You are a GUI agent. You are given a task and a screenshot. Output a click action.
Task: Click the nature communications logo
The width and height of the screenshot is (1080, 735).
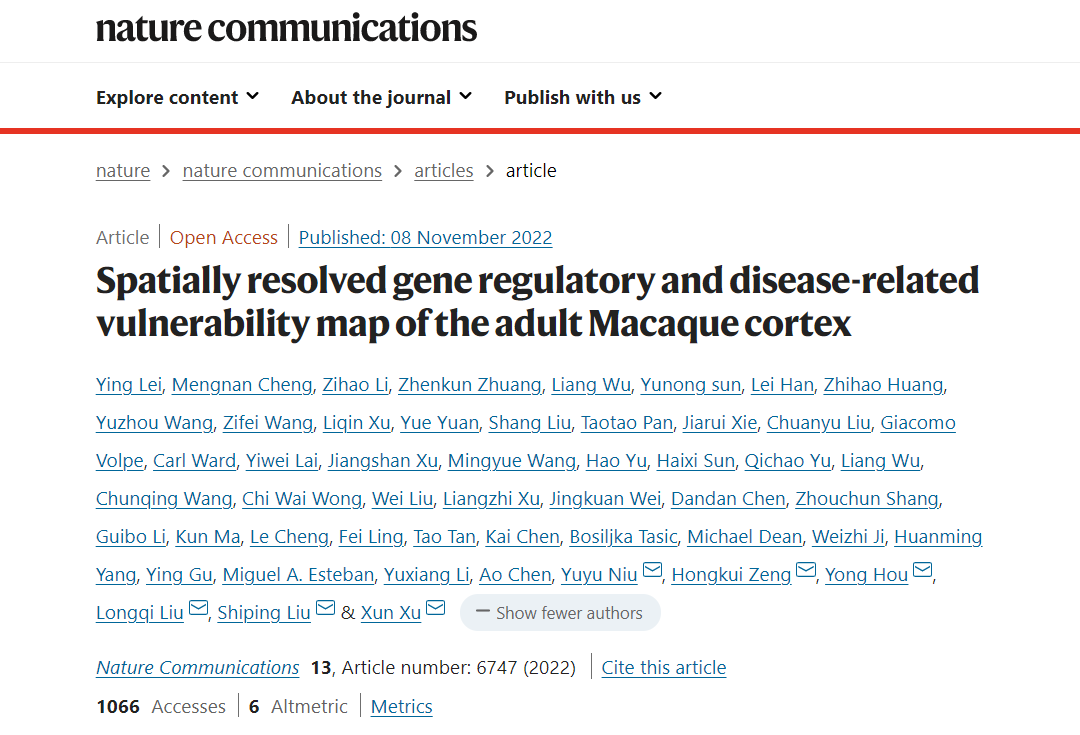pyautogui.click(x=286, y=27)
